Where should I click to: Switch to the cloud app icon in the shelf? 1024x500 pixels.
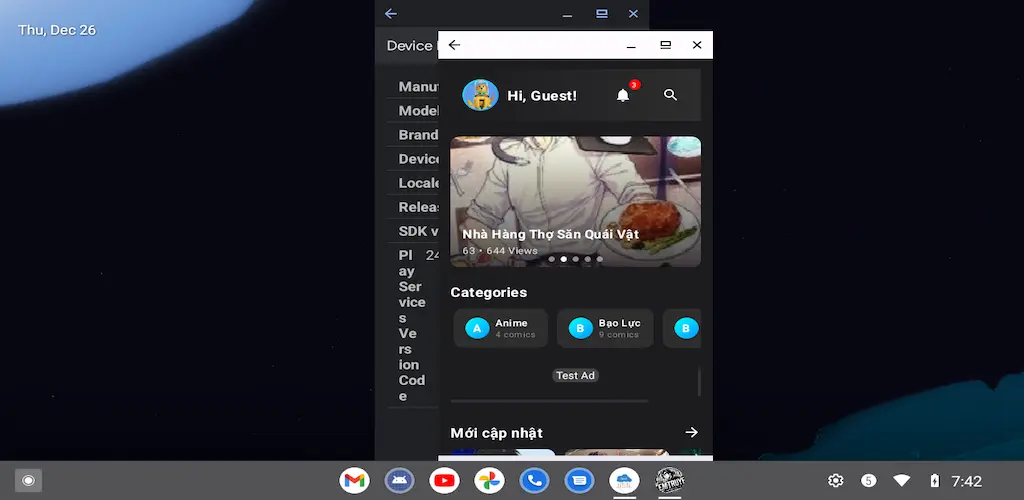pos(624,481)
